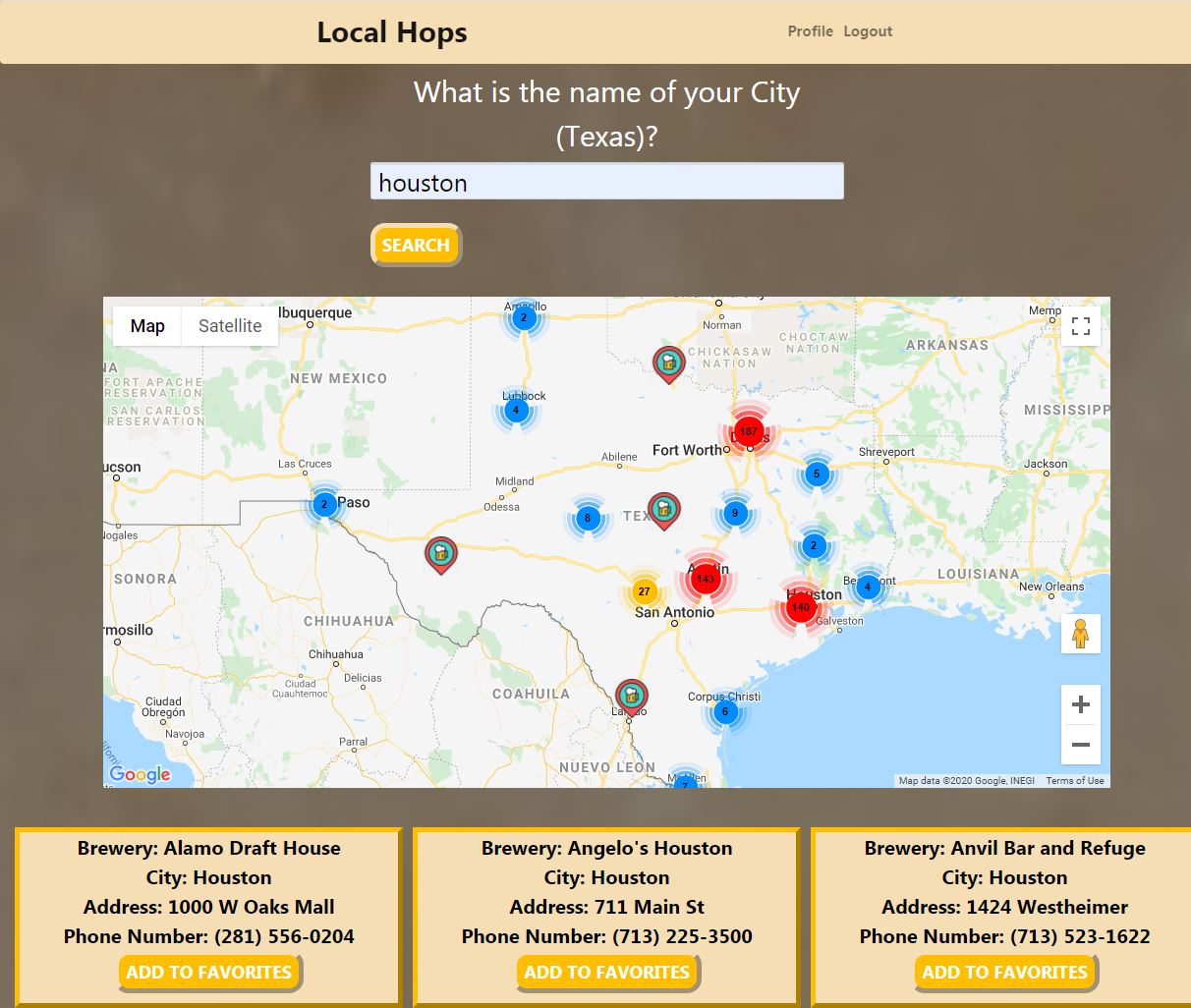This screenshot has height=1008, width=1191.
Task: Click phone number (713) 225-3500
Action: click(x=682, y=936)
